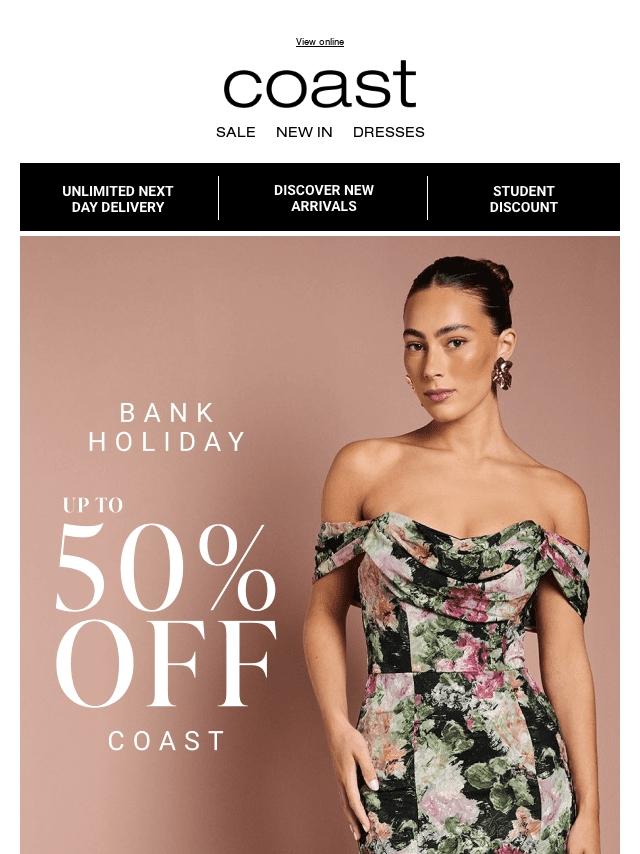Click the large OFF lettering
640x854 pixels.
(x=166, y=663)
